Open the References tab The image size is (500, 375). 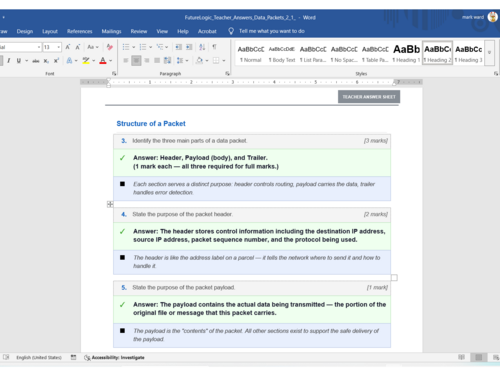click(80, 31)
